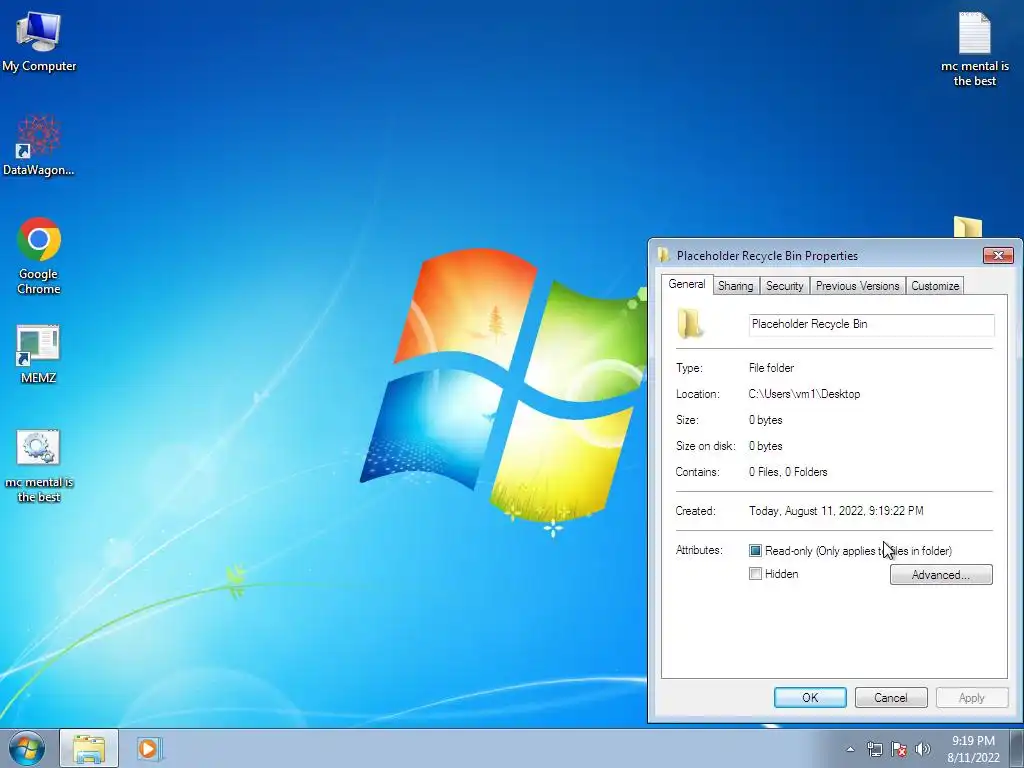Launch Google Chrome from desktop
The width and height of the screenshot is (1024, 768).
pyautogui.click(x=39, y=255)
